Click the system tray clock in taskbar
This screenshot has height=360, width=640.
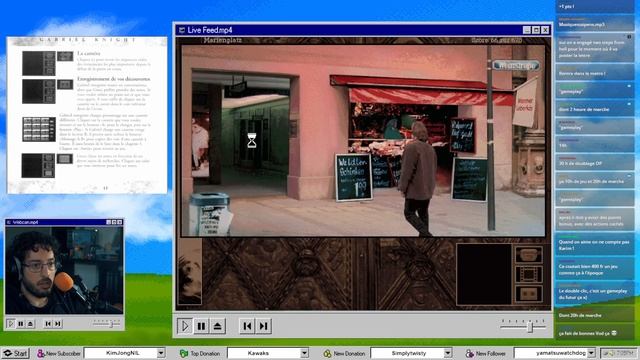click(x=618, y=353)
